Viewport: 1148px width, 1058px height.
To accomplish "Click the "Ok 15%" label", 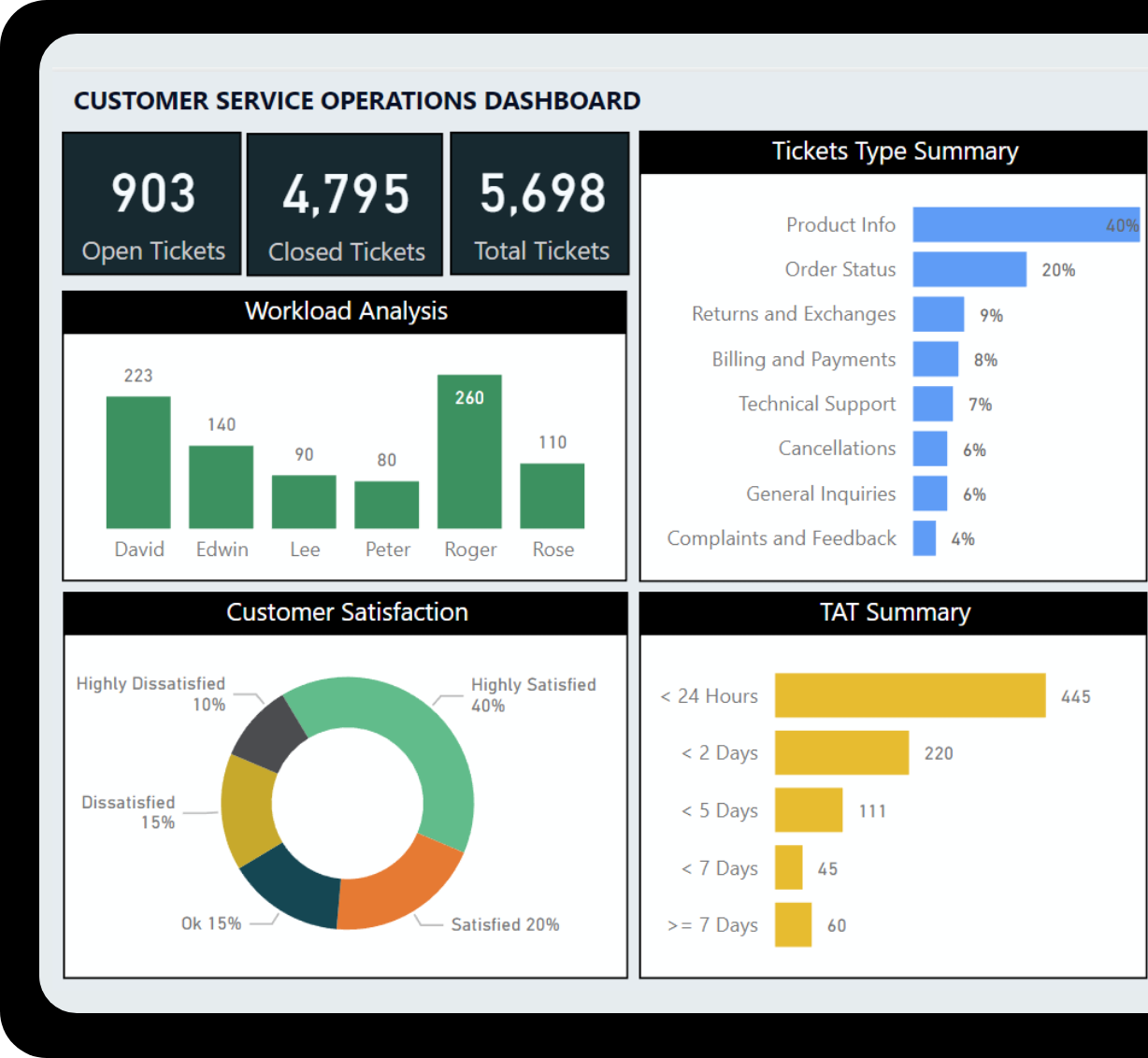I will coord(211,923).
